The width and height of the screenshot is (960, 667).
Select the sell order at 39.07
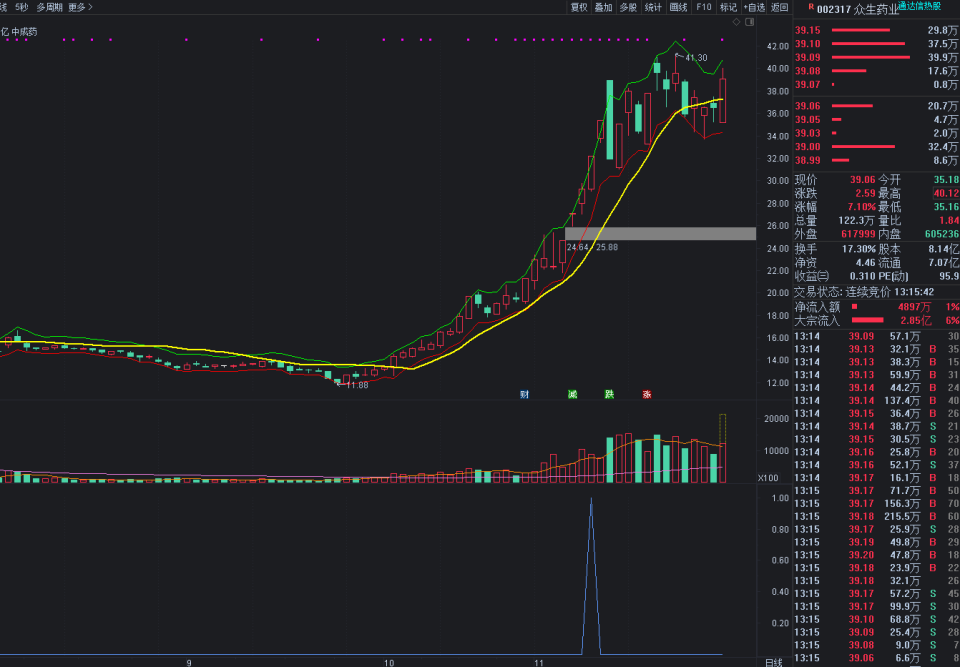tap(876, 85)
